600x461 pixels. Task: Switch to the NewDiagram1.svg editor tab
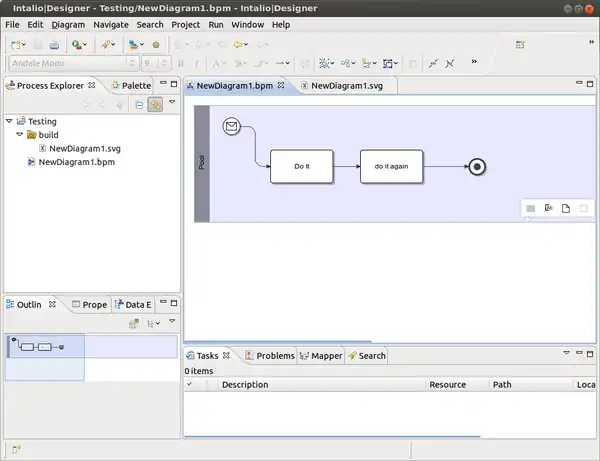346,86
